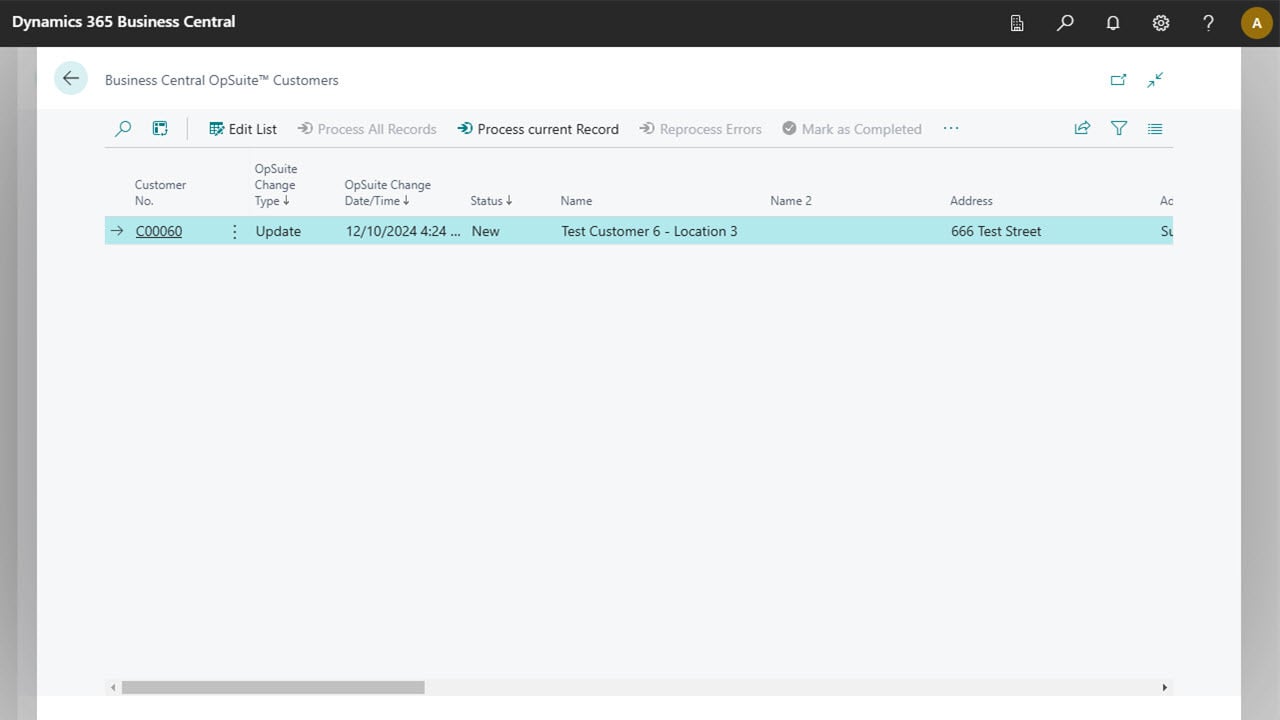Open the search magnifier in top bar

pyautogui.click(x=1065, y=23)
